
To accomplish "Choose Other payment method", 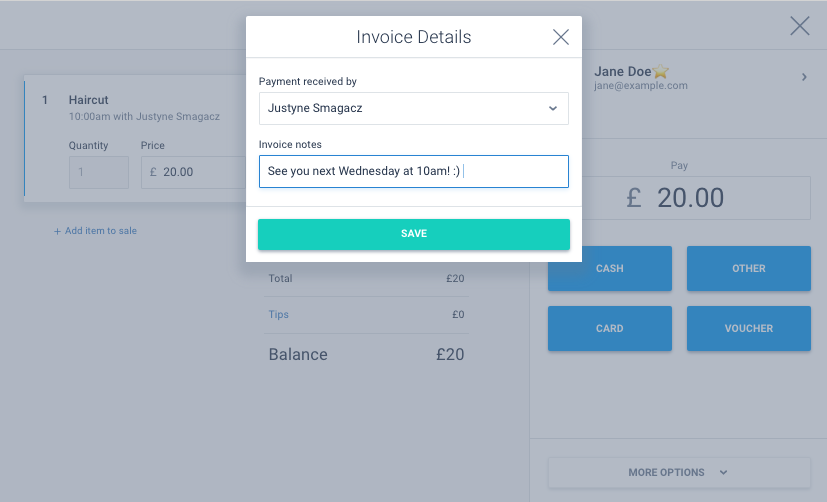I will (x=748, y=268).
